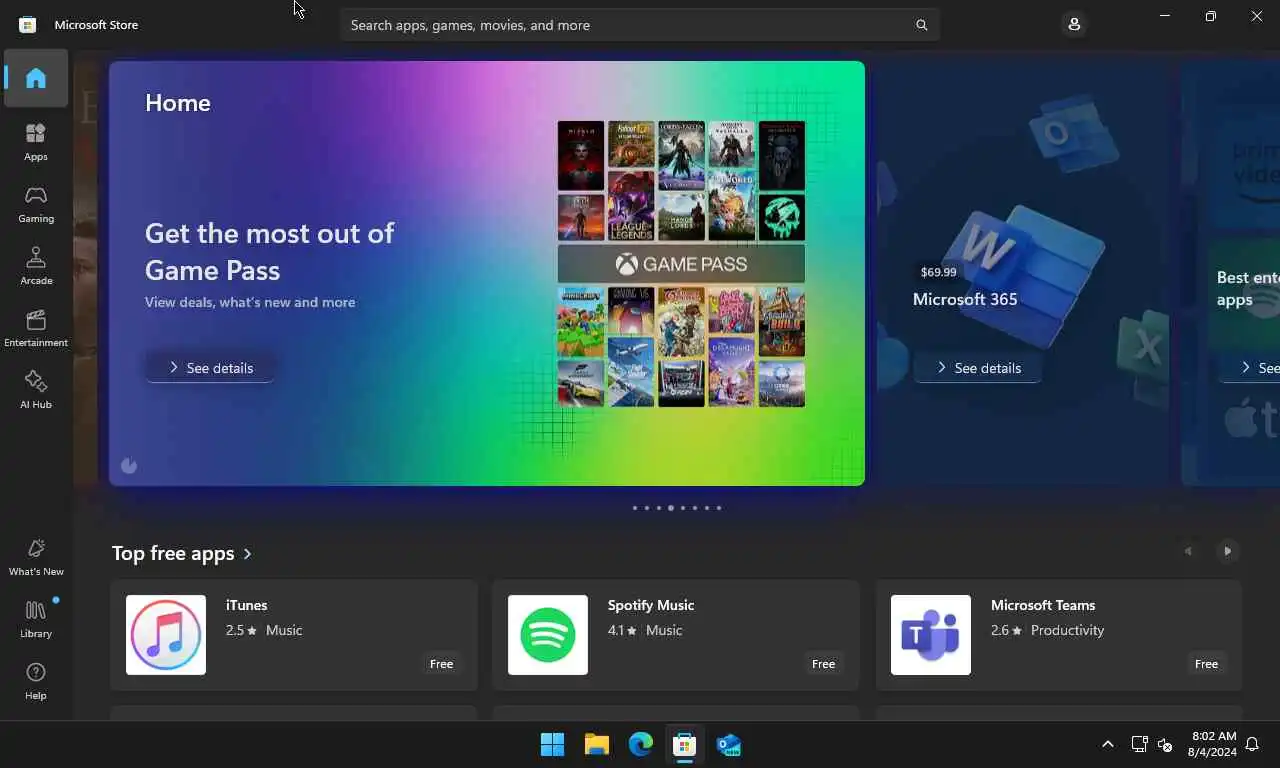This screenshot has width=1280, height=768.
Task: Click the Get the most out of Game Pass heading
Action: point(270,251)
